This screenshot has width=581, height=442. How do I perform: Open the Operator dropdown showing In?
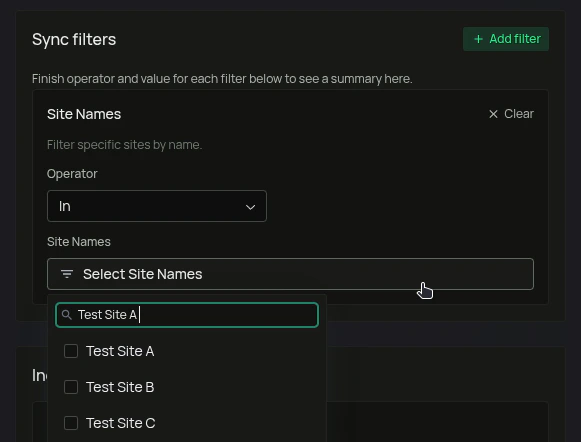point(157,206)
